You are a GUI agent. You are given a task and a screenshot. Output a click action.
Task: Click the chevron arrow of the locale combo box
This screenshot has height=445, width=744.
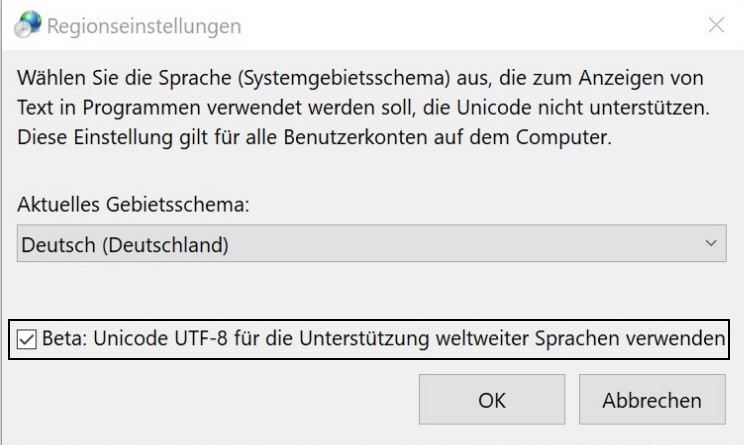pos(711,243)
